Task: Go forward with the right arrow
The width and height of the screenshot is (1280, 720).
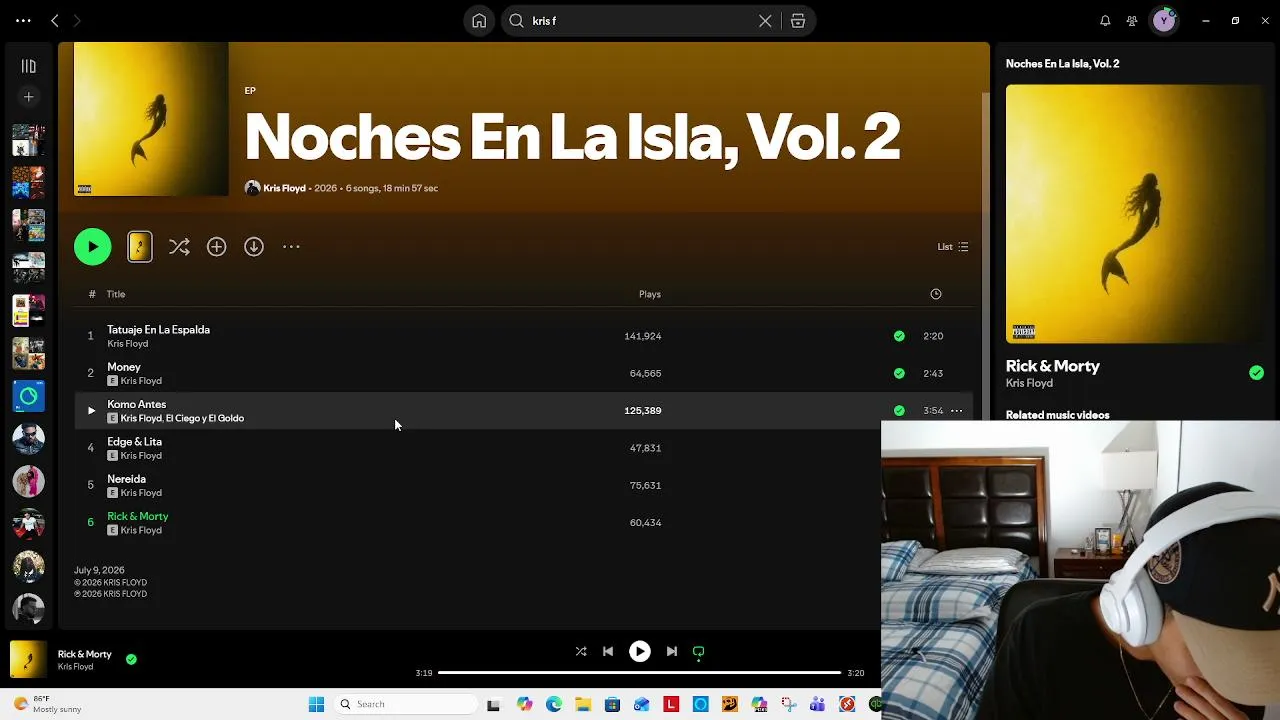Action: tap(76, 20)
